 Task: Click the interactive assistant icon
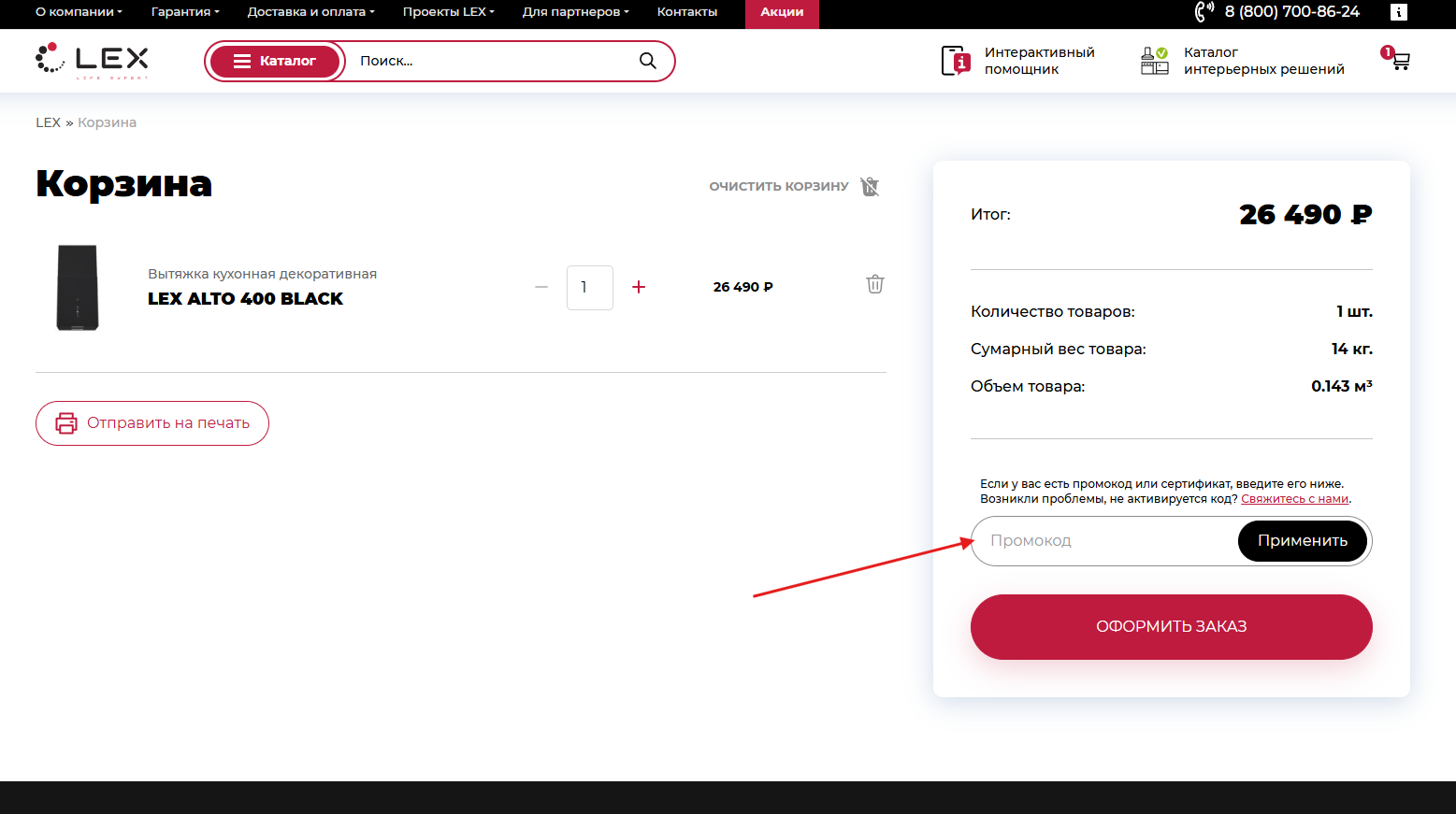point(956,61)
